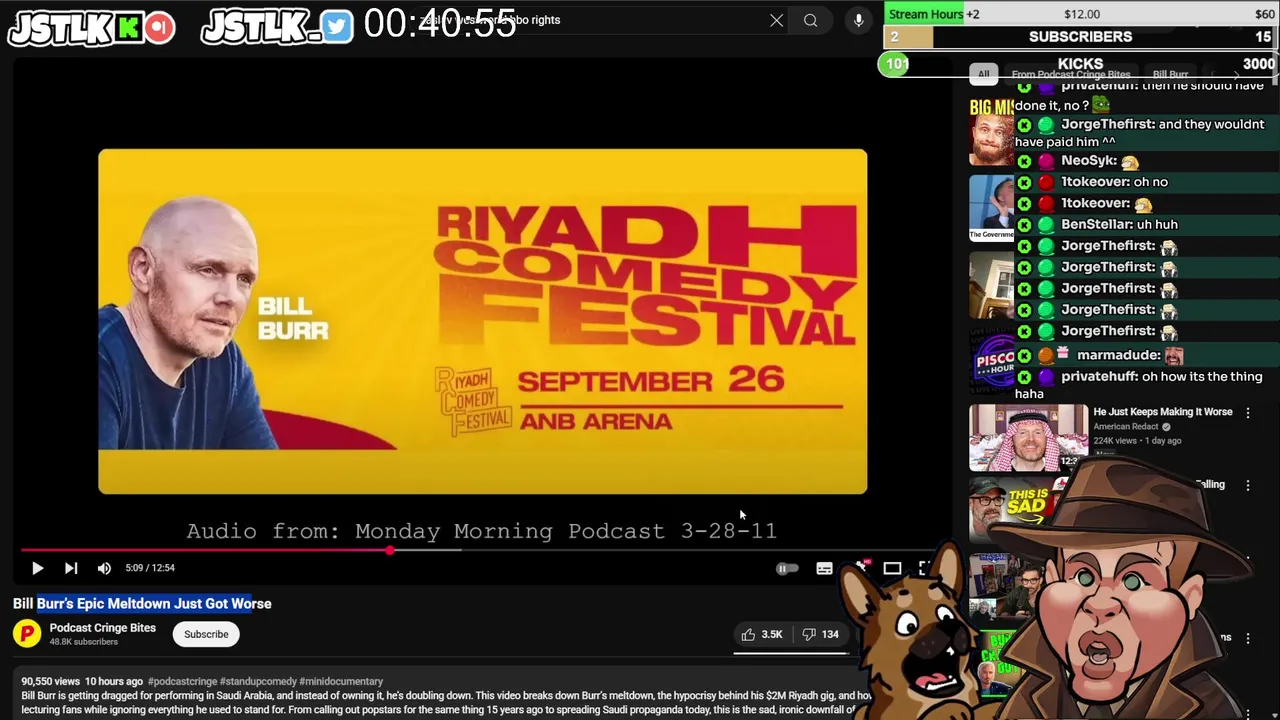The height and width of the screenshot is (720, 1280).
Task: Clear the search box with X icon
Action: 776,20
